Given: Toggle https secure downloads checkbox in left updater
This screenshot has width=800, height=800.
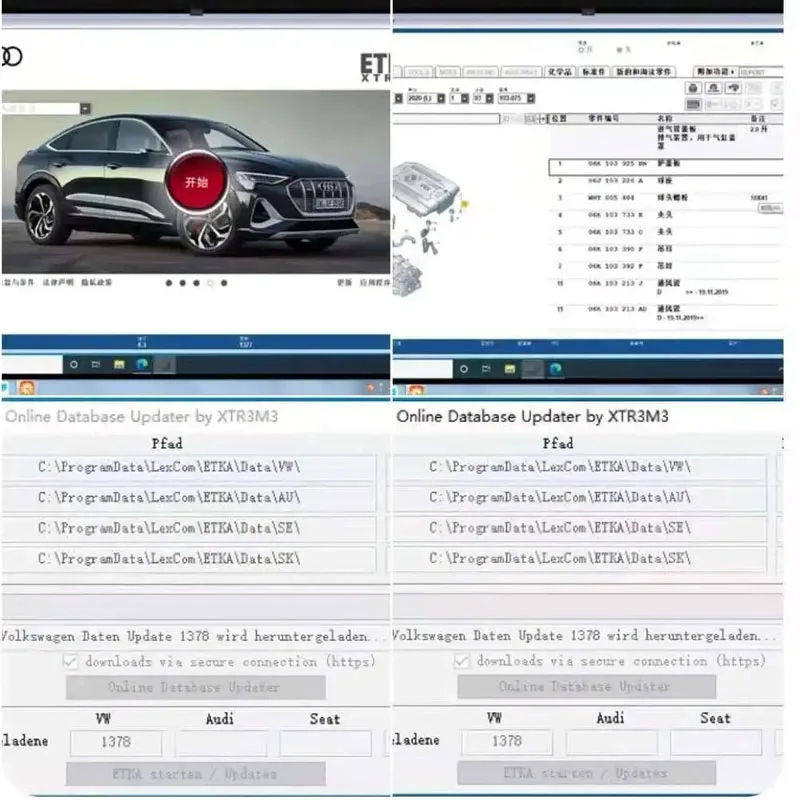Looking at the screenshot, I should click(x=71, y=662).
